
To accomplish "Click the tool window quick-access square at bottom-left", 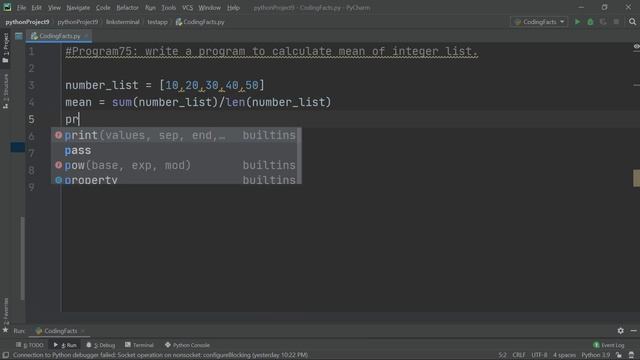I will point(5,355).
